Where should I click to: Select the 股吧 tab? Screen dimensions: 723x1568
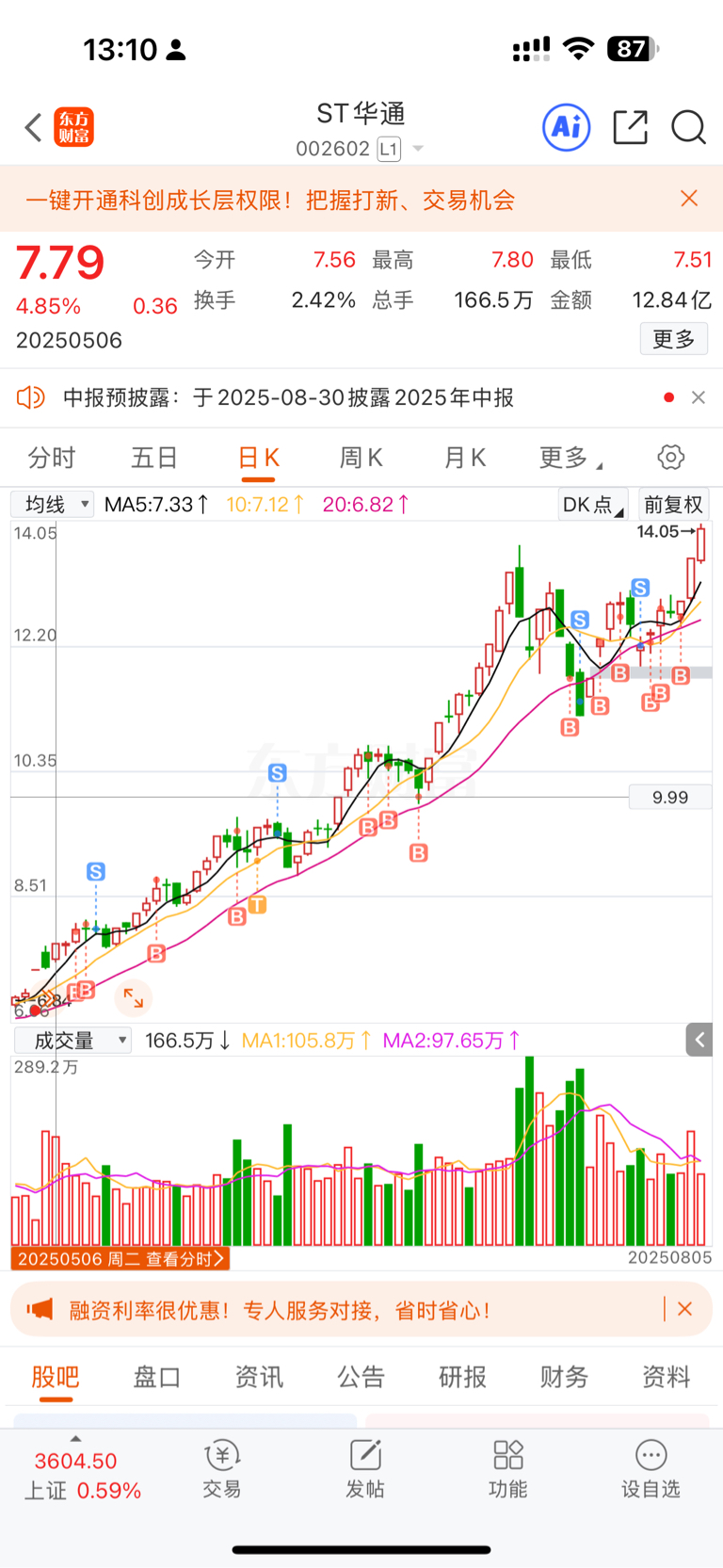click(56, 1377)
